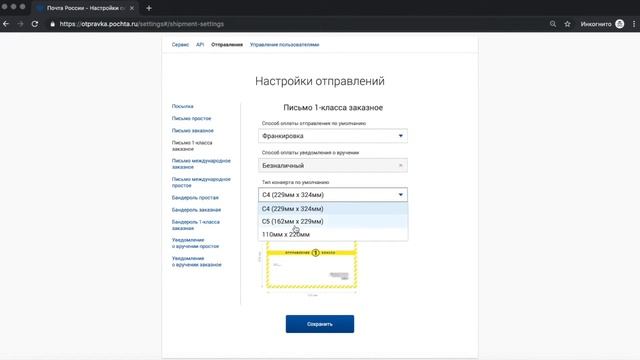
Task: Choose 110мм x 220мм envelope option
Action: click(333, 234)
